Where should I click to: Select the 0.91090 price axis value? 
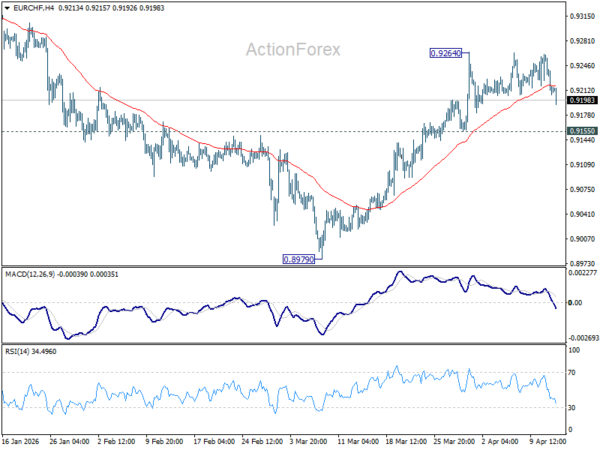point(582,165)
